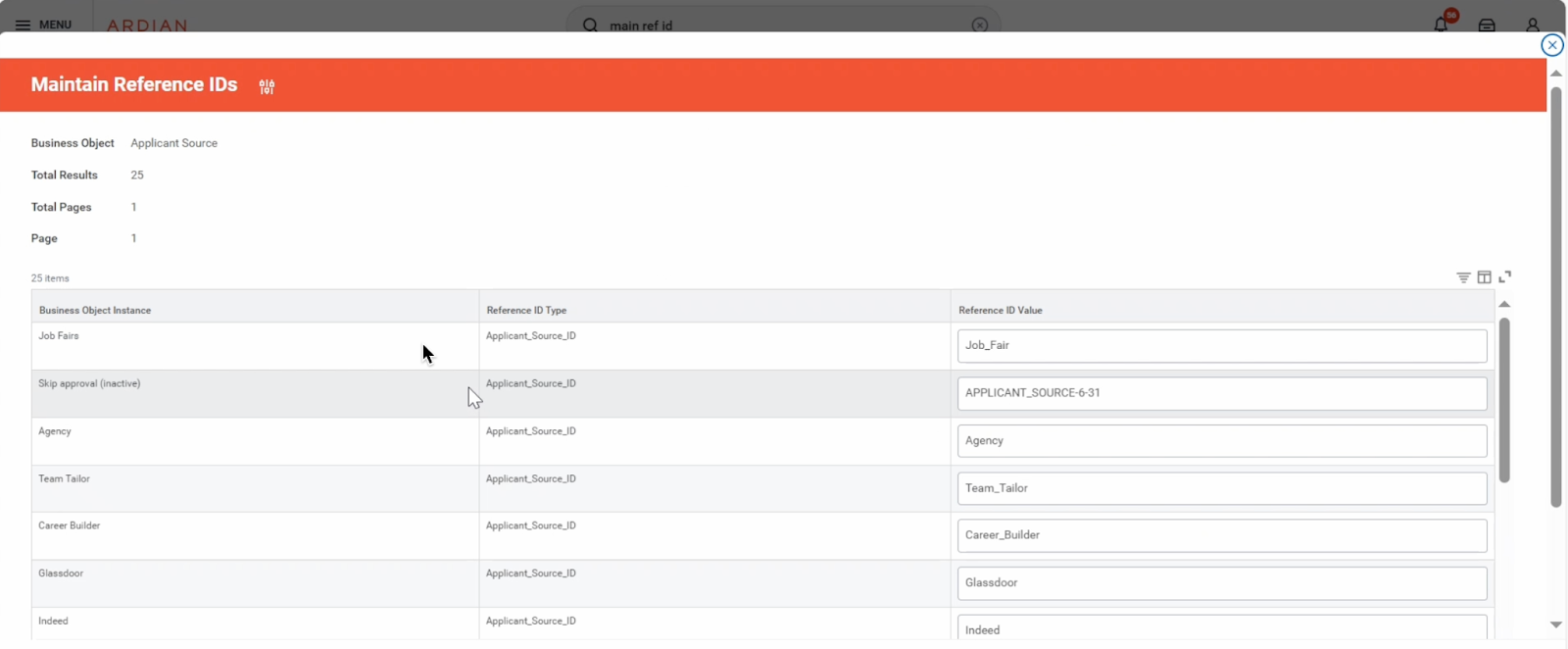Open the configure options icon beside the title
The height and width of the screenshot is (649, 1568).
tap(267, 86)
